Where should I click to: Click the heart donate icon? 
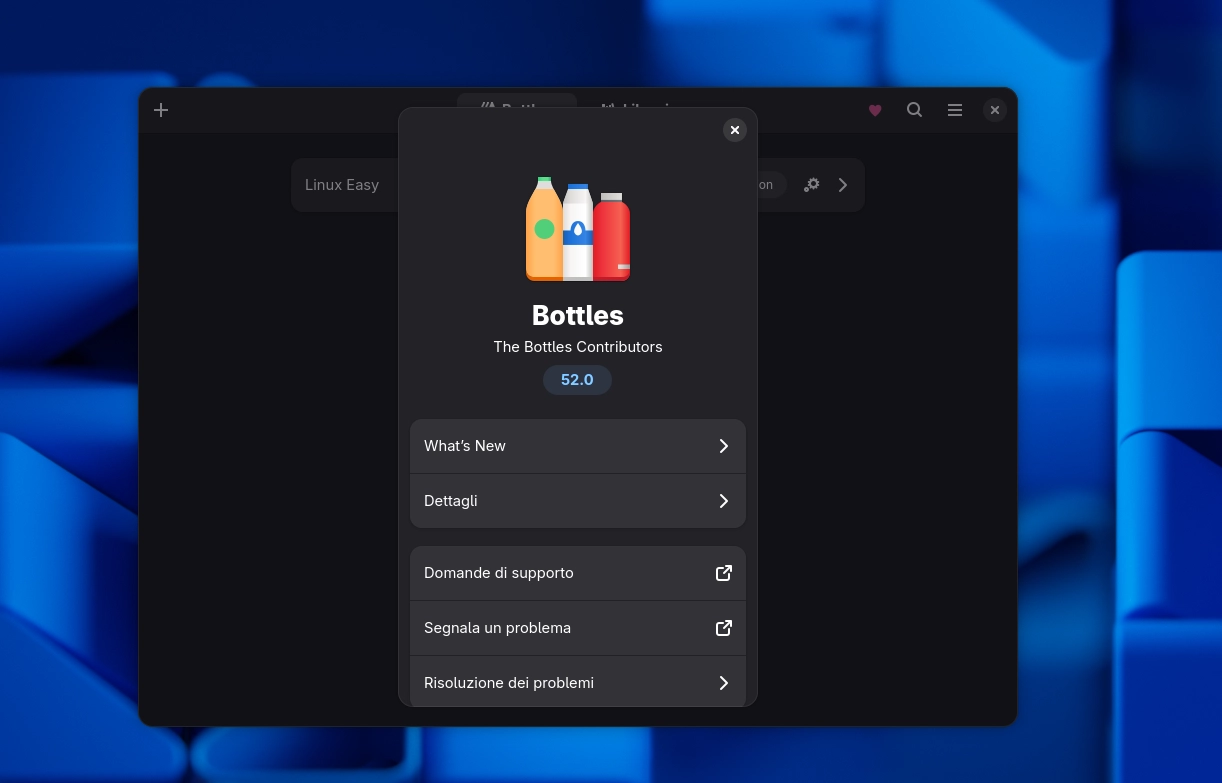pos(875,110)
